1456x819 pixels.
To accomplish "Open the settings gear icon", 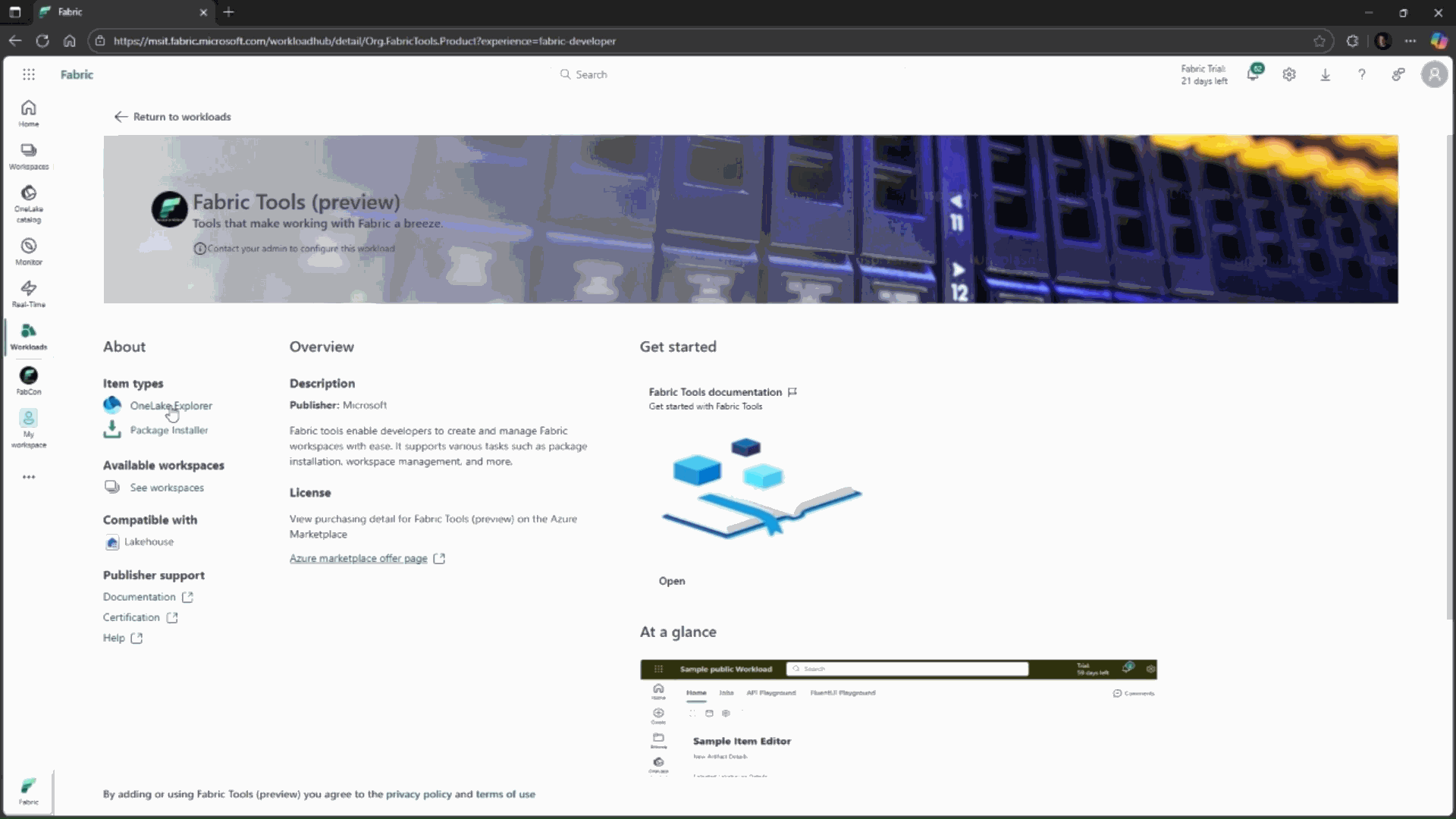I will (x=1289, y=74).
